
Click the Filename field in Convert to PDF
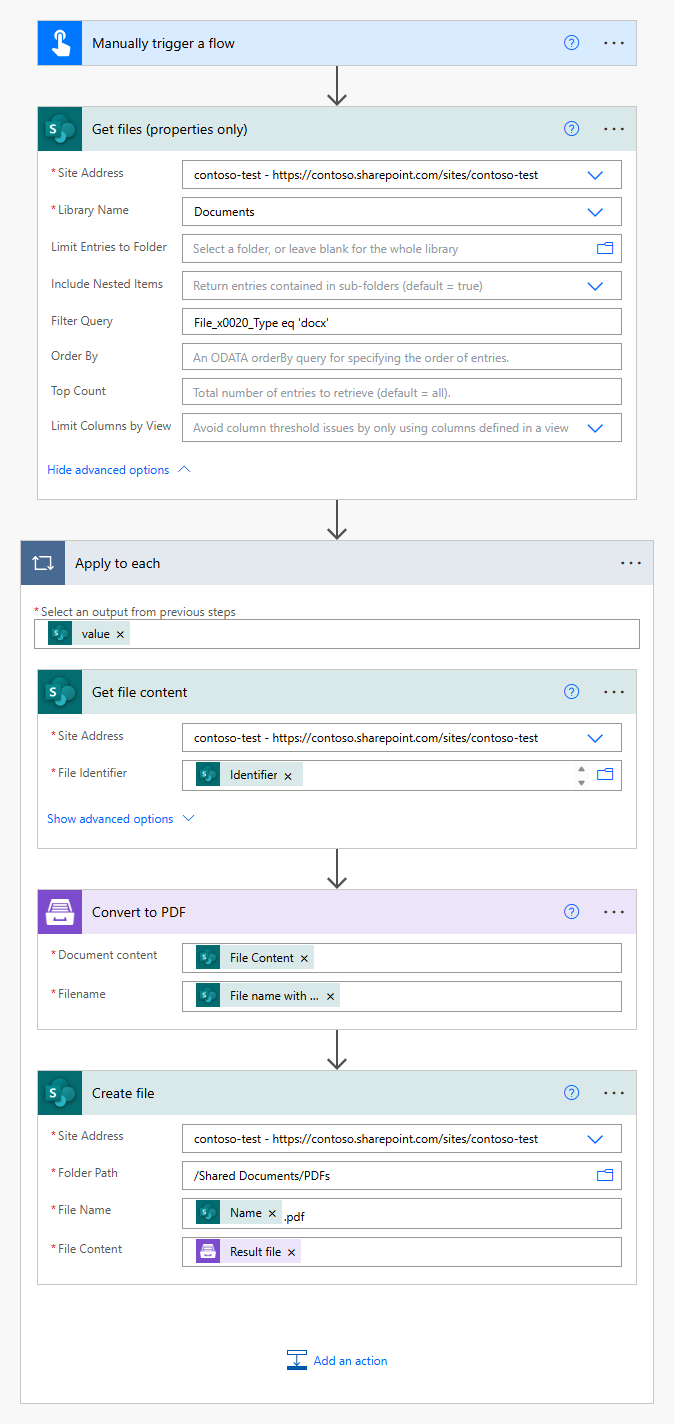(x=402, y=996)
